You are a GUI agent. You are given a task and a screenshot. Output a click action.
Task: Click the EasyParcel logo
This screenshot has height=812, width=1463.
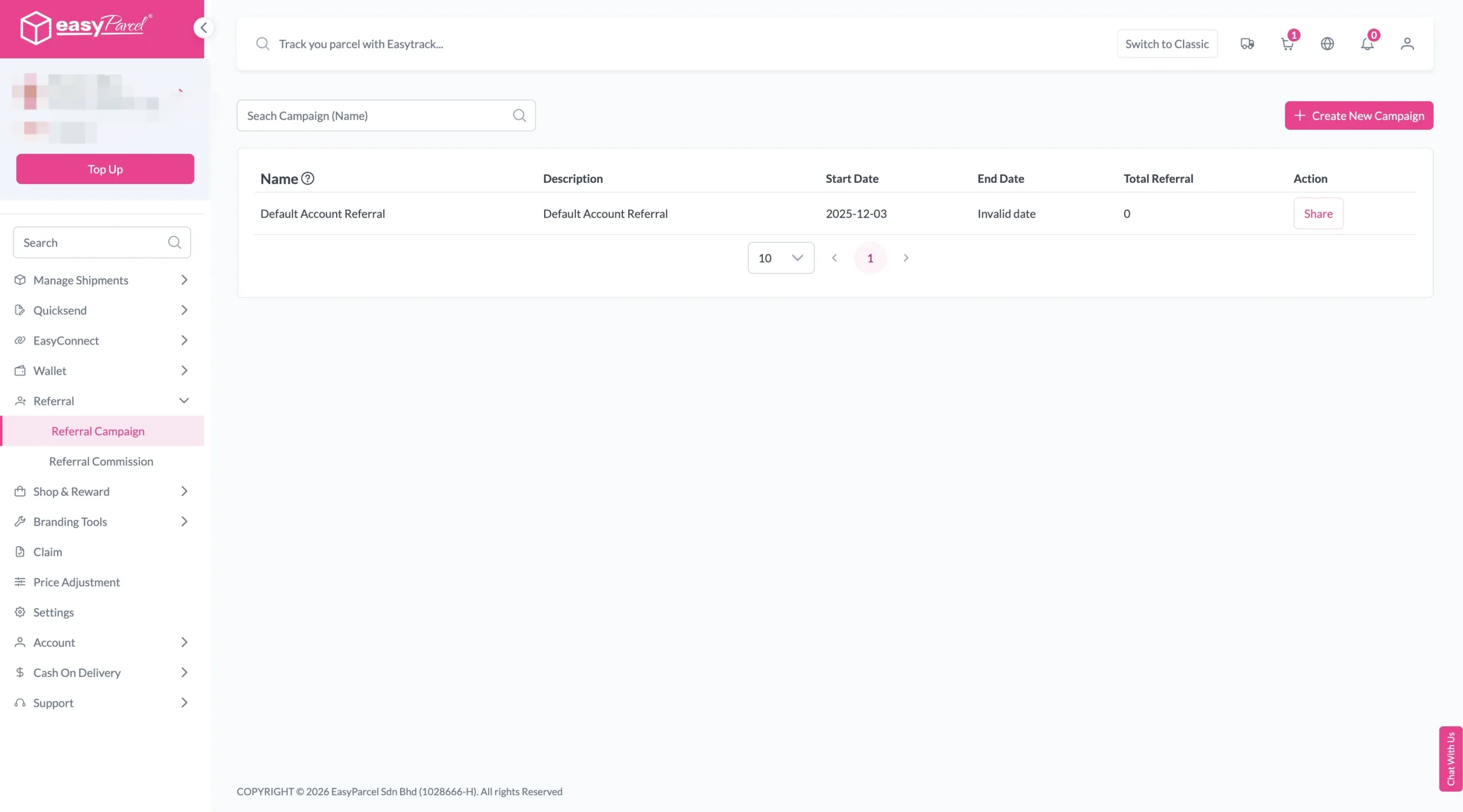[86, 27]
